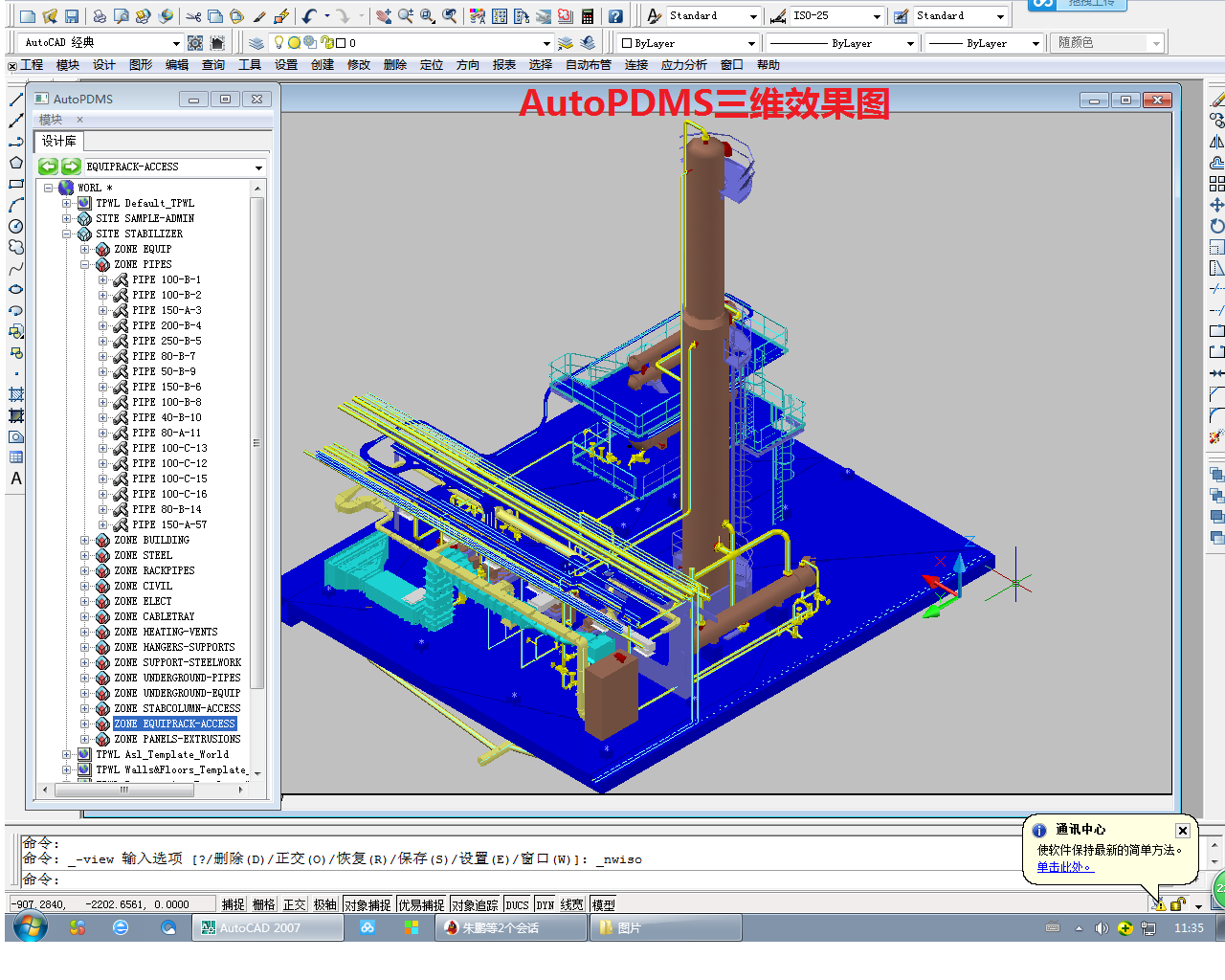Click the green back arrow in AutoPDMS panel
The width and height of the screenshot is (1225, 980).
point(48,167)
